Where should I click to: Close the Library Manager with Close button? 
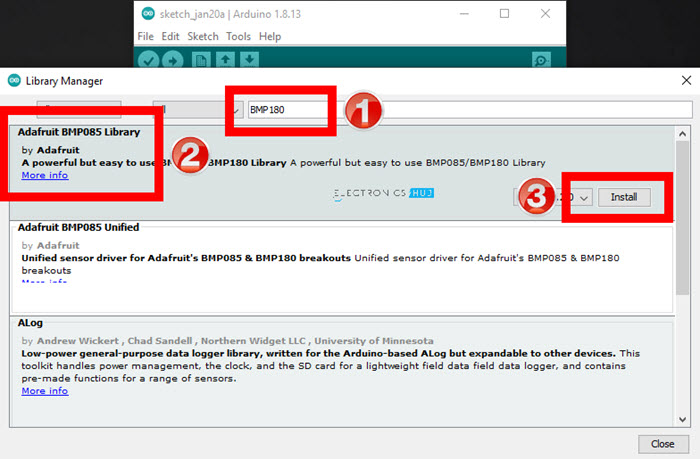point(663,444)
